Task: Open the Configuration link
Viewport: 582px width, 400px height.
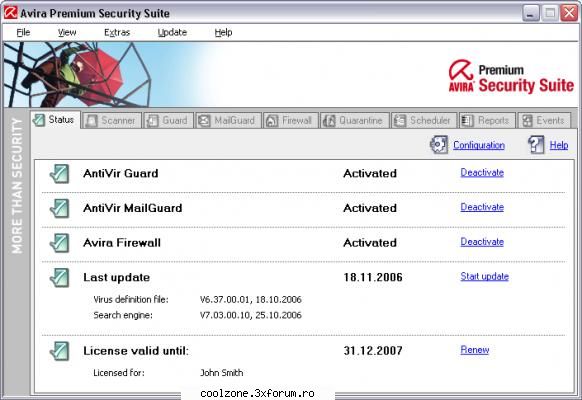Action: point(479,145)
